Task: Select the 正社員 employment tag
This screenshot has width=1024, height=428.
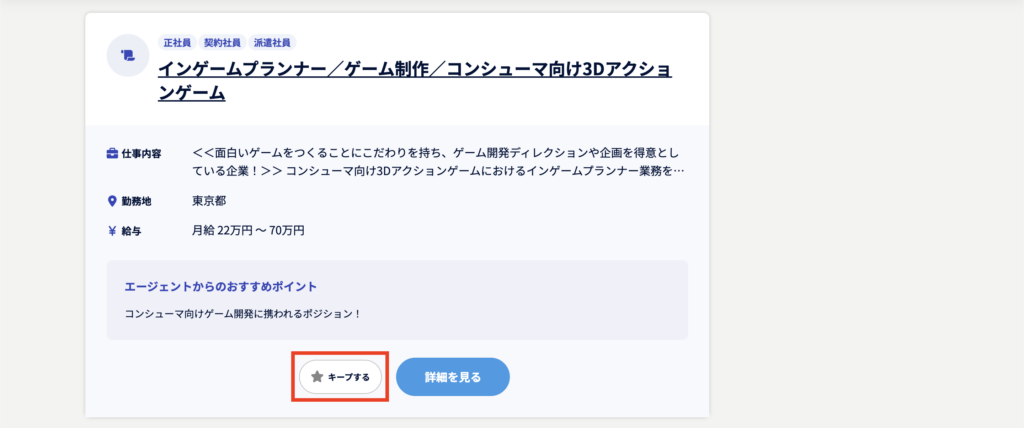Action: tap(177, 43)
